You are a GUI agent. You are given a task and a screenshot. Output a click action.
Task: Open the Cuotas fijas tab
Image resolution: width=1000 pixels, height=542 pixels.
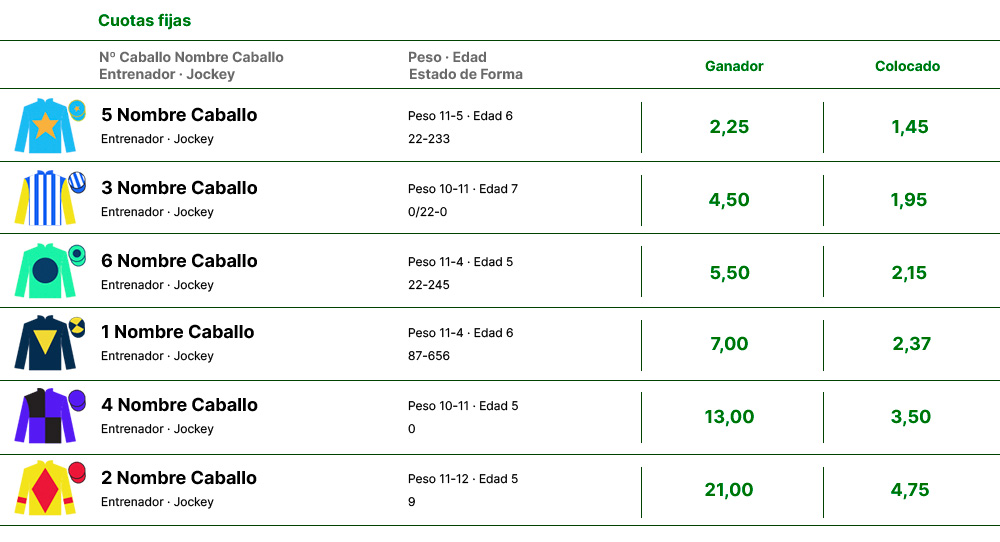[144, 20]
